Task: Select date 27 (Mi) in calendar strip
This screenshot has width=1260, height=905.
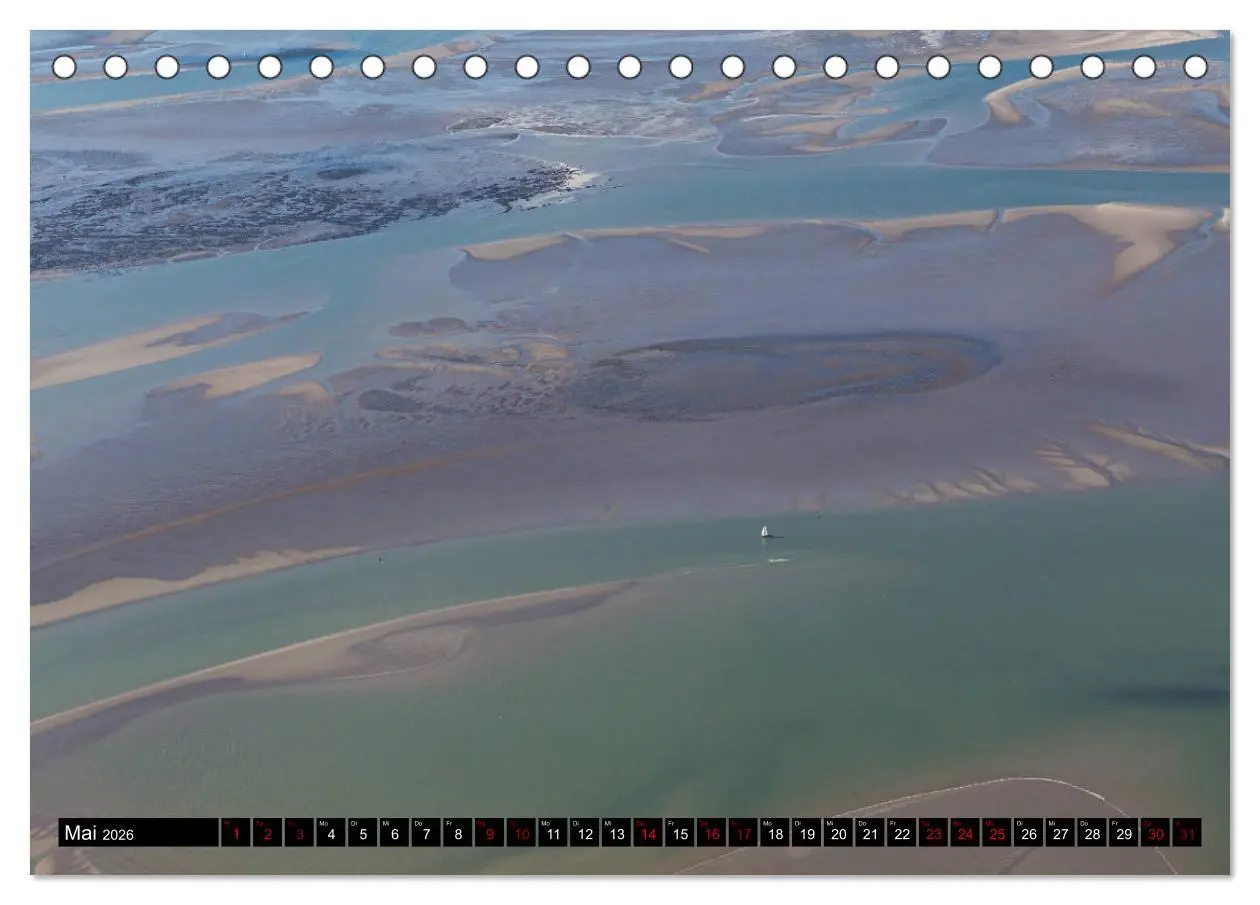Action: pyautogui.click(x=1061, y=833)
